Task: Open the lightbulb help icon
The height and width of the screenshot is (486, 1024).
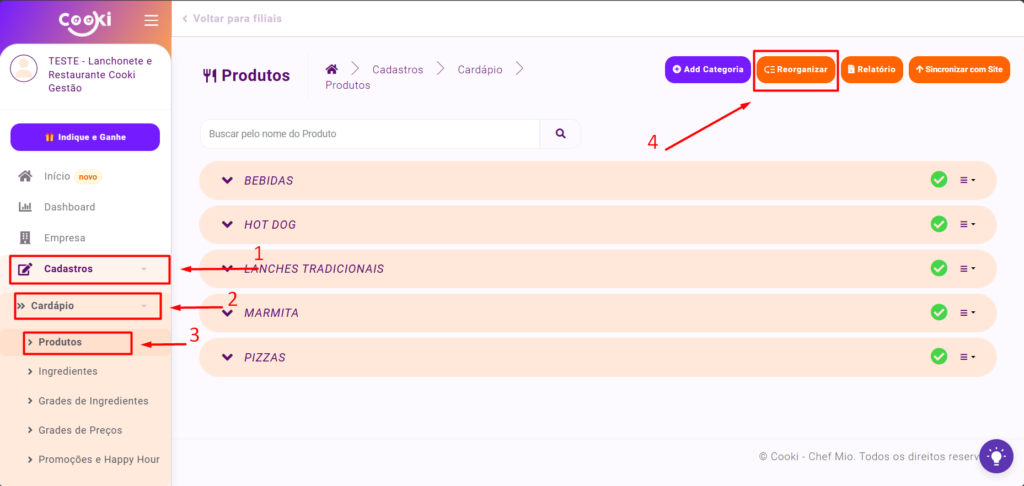Action: coord(996,455)
